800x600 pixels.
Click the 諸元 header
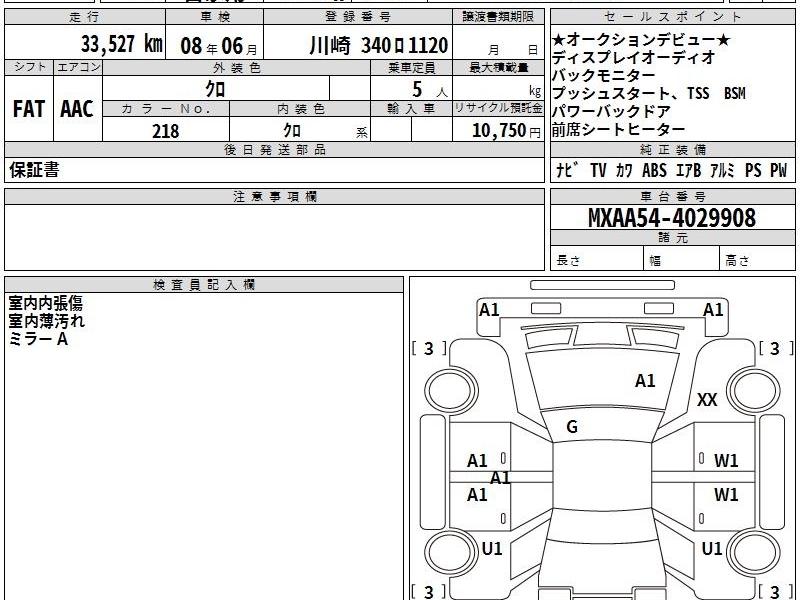coord(672,237)
